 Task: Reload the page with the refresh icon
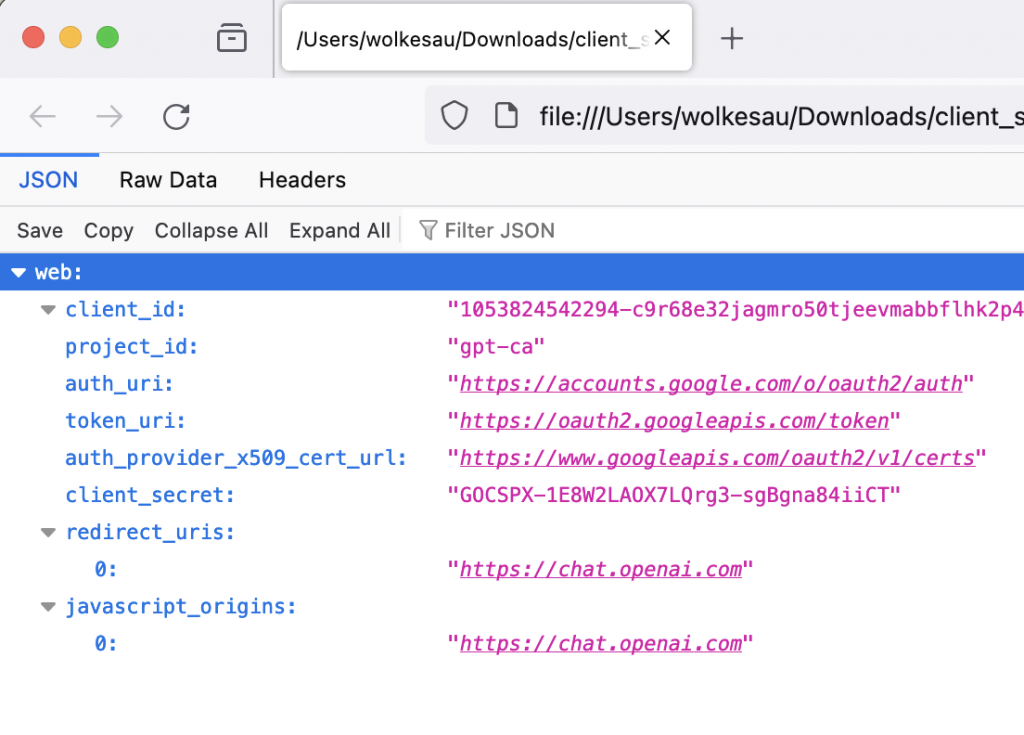coord(176,117)
